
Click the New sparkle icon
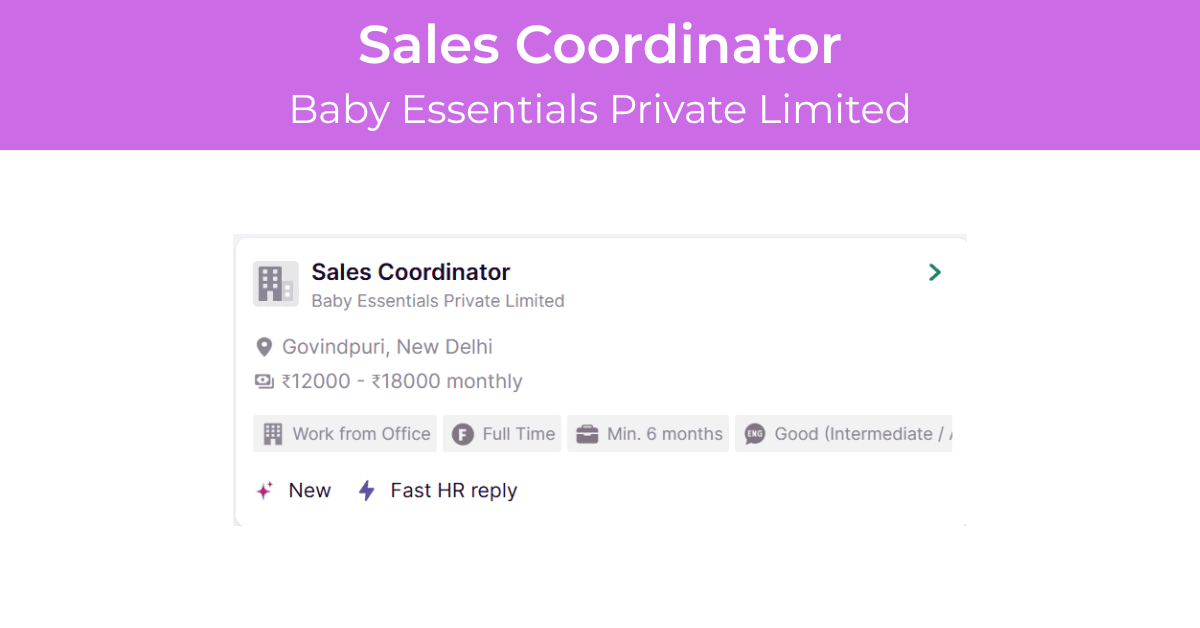264,490
